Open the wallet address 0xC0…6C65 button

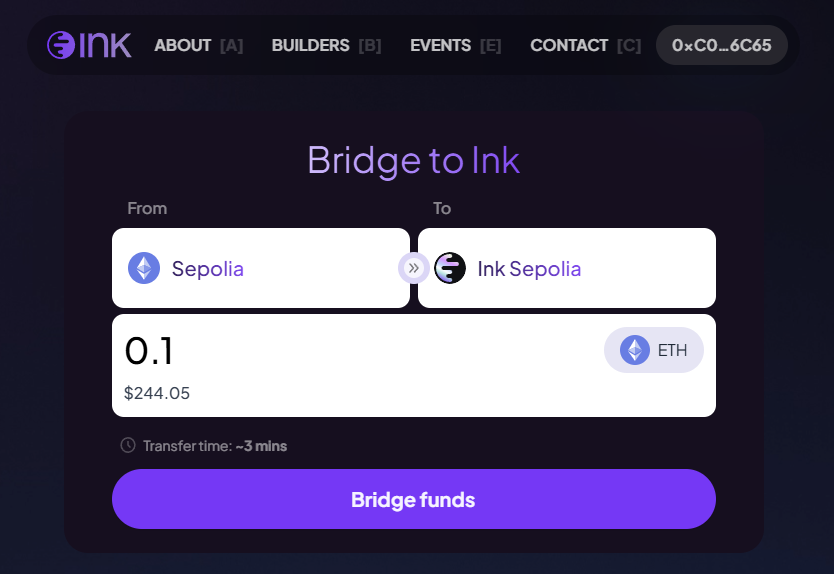(721, 46)
